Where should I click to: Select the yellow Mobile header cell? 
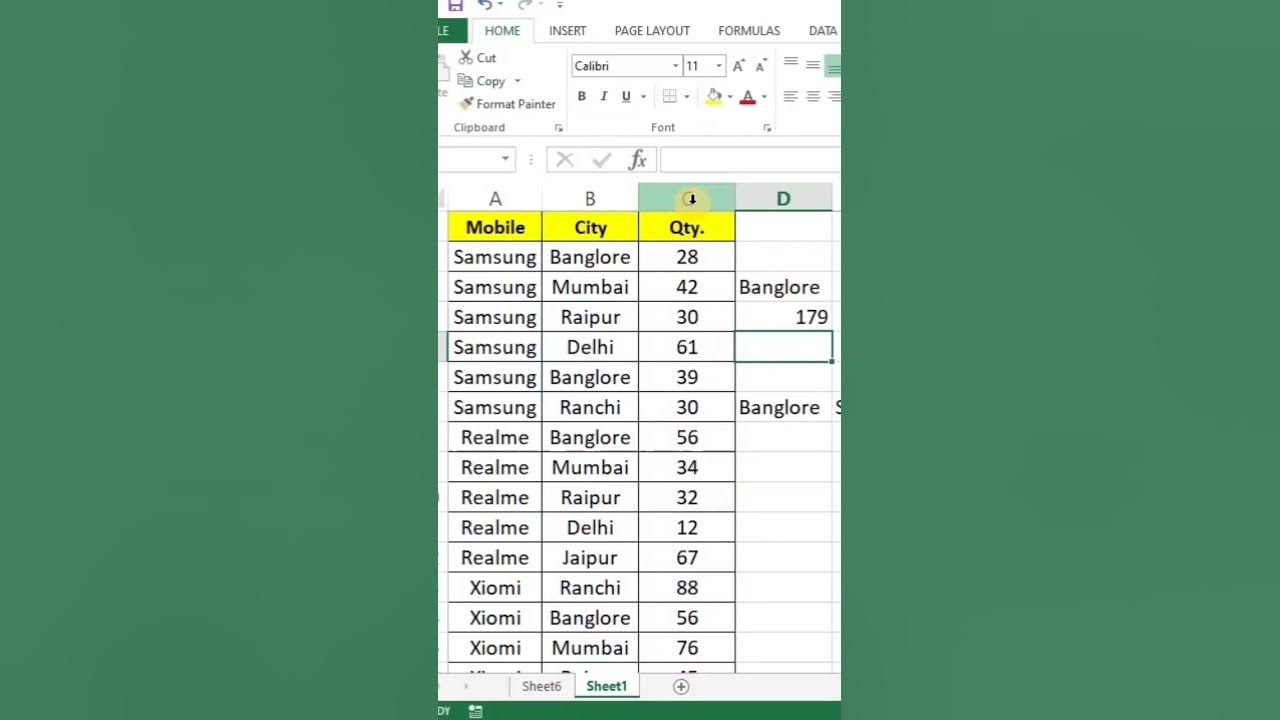(495, 227)
